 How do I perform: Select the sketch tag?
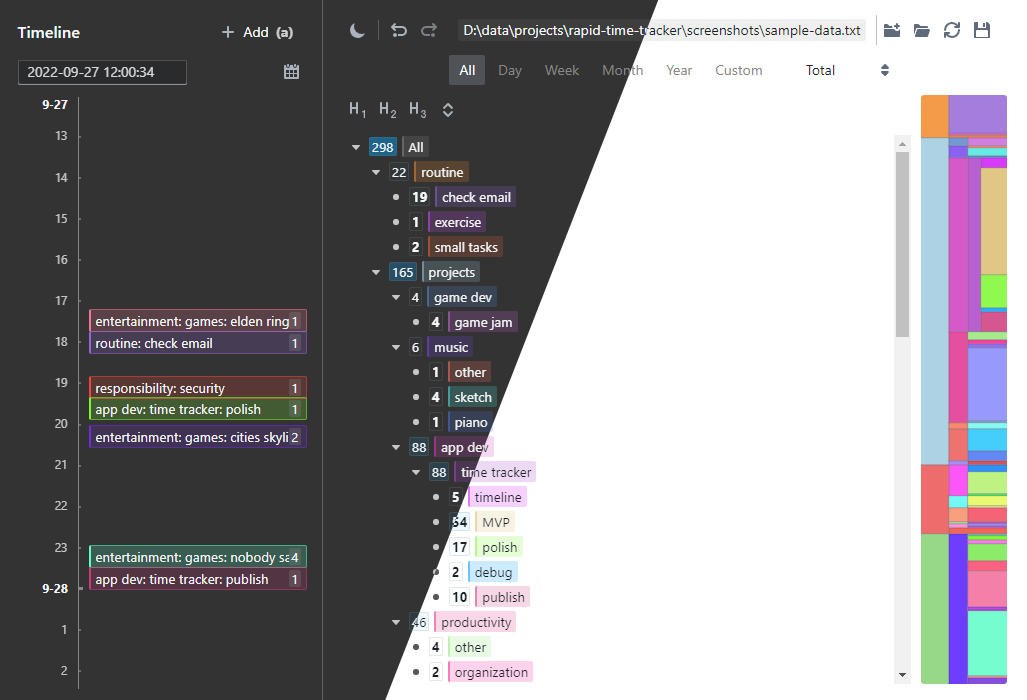pos(472,397)
